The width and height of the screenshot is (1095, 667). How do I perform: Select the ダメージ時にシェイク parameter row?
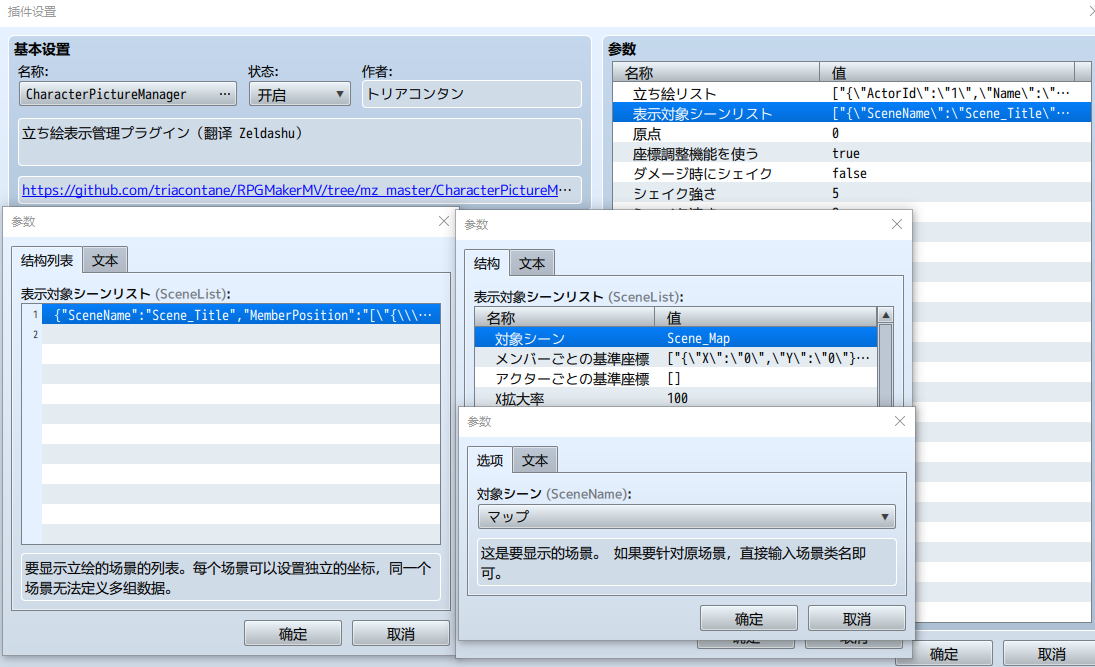pyautogui.click(x=851, y=173)
